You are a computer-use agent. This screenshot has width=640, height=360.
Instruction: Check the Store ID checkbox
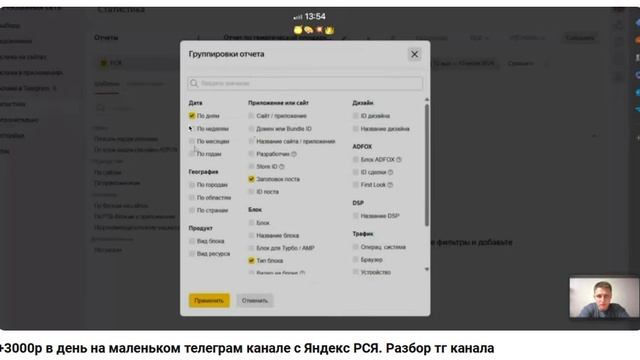[251, 167]
